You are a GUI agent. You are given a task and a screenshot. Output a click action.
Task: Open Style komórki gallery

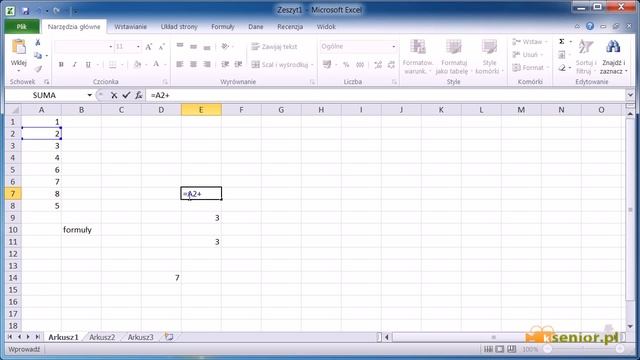(489, 56)
